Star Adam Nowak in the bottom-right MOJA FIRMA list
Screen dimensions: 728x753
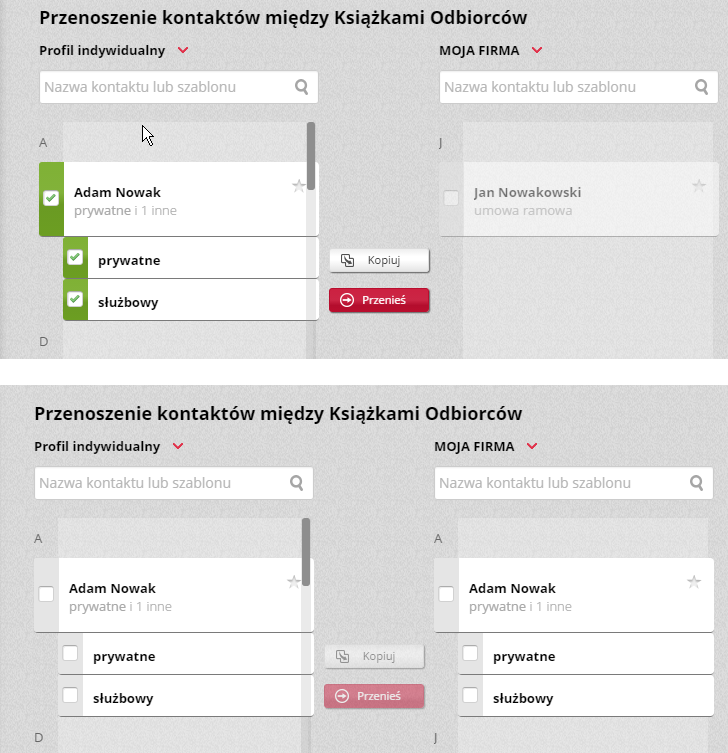point(694,582)
